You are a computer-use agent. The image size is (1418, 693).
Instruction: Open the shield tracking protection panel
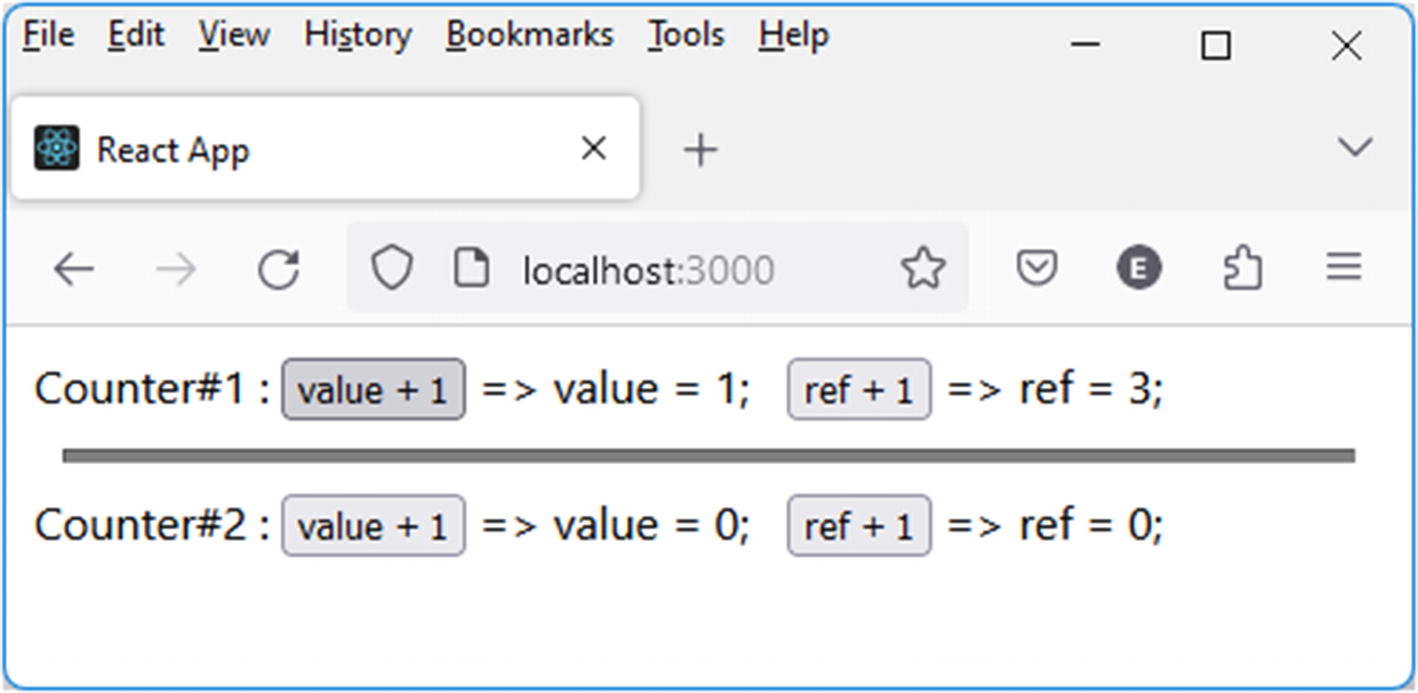tap(391, 269)
